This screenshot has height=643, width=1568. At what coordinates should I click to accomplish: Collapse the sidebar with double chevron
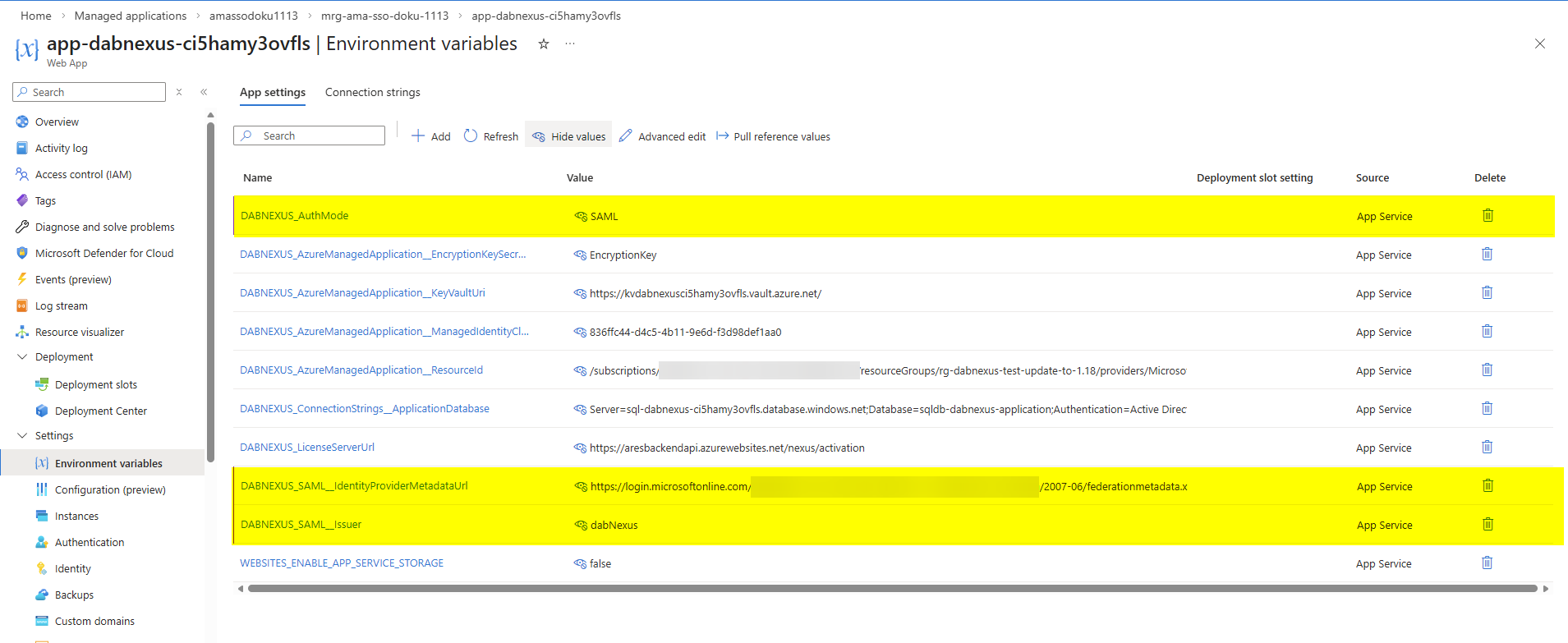(x=204, y=92)
